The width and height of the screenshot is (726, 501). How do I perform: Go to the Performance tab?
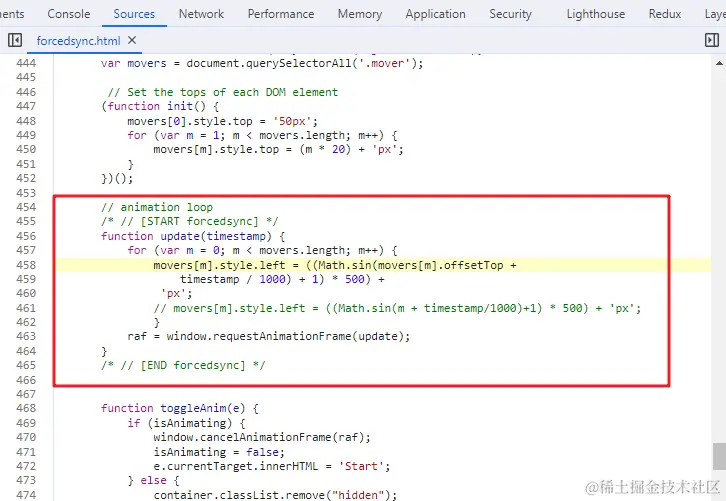point(281,14)
